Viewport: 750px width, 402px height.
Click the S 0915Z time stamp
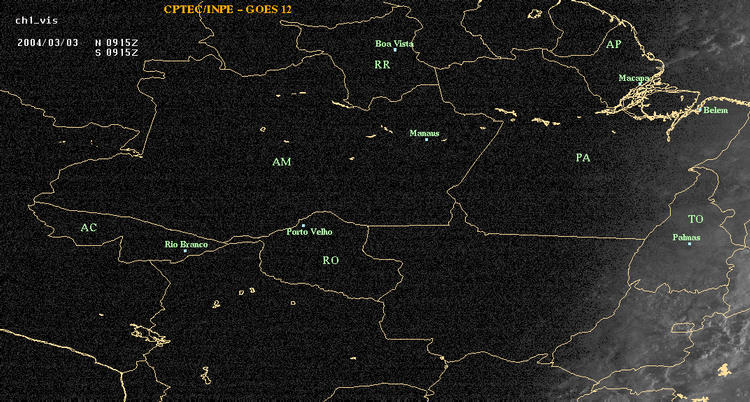point(117,53)
